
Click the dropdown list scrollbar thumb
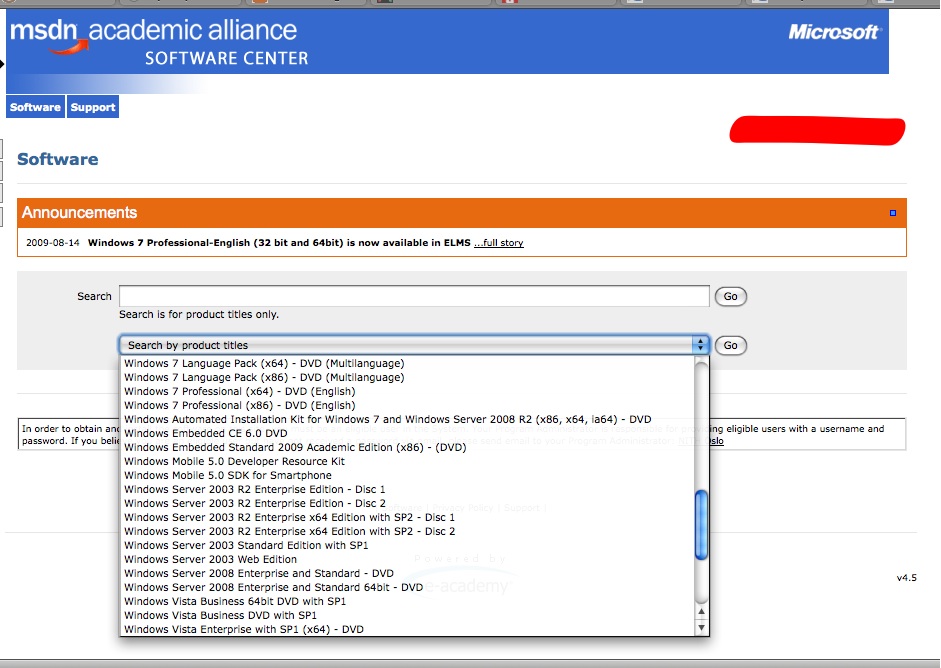[x=701, y=525]
